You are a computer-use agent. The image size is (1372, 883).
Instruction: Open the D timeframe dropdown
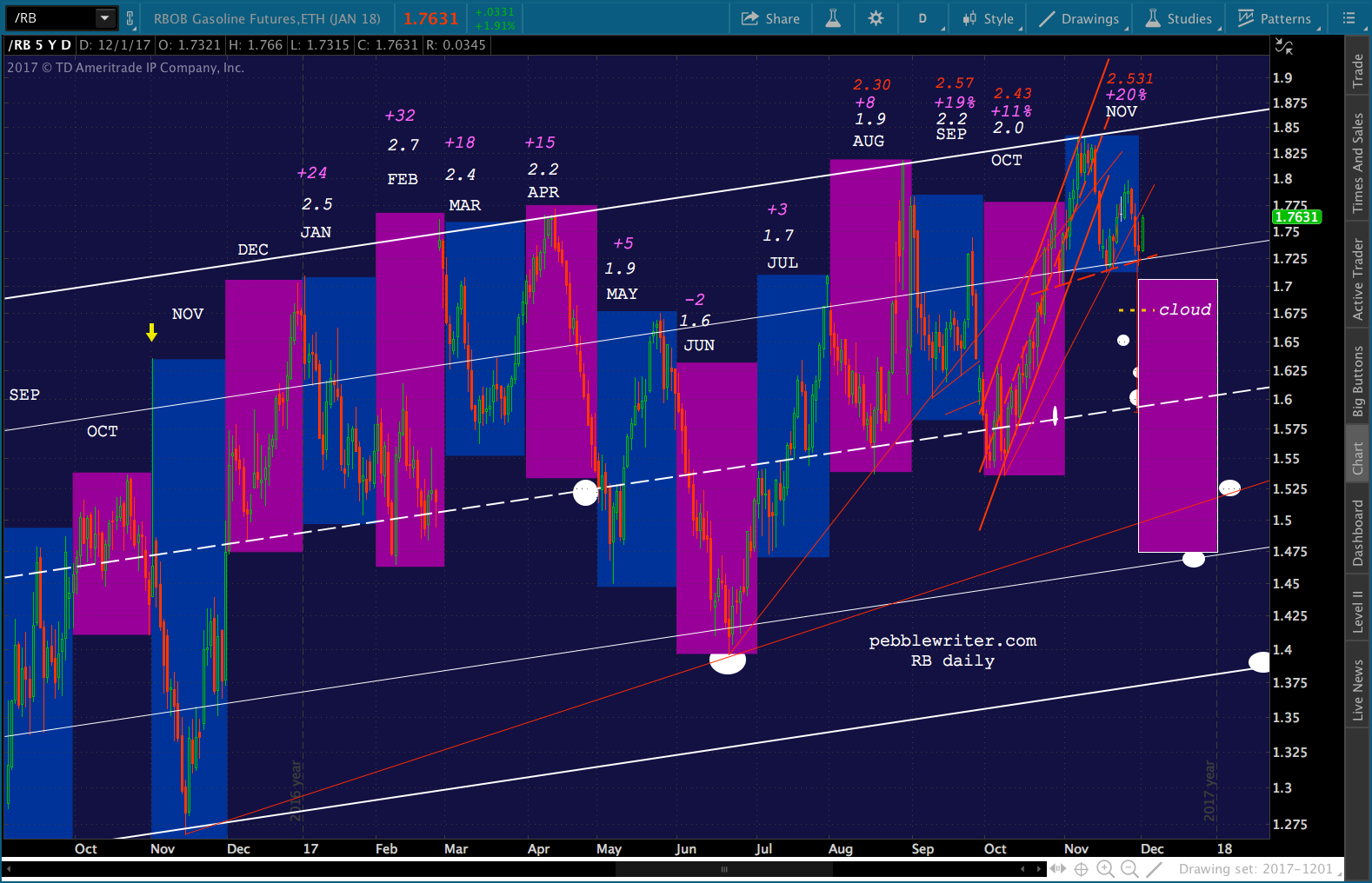pos(922,18)
